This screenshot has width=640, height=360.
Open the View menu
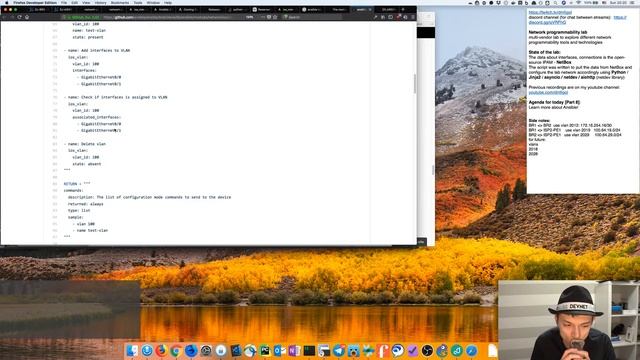pyautogui.click(x=86, y=2)
